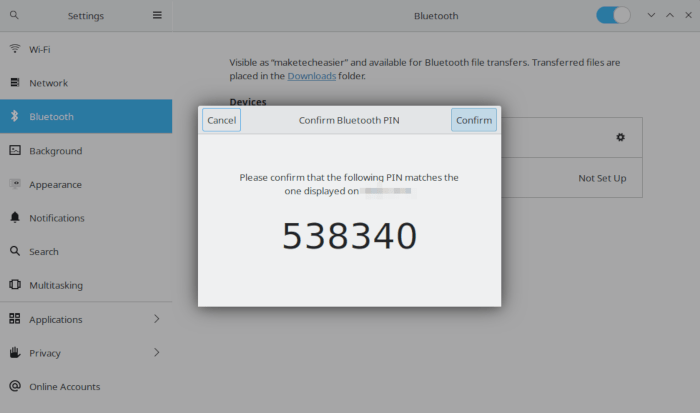The width and height of the screenshot is (700, 413).
Task: Select the Bluetooth sidebar entry
Action: [x=86, y=116]
